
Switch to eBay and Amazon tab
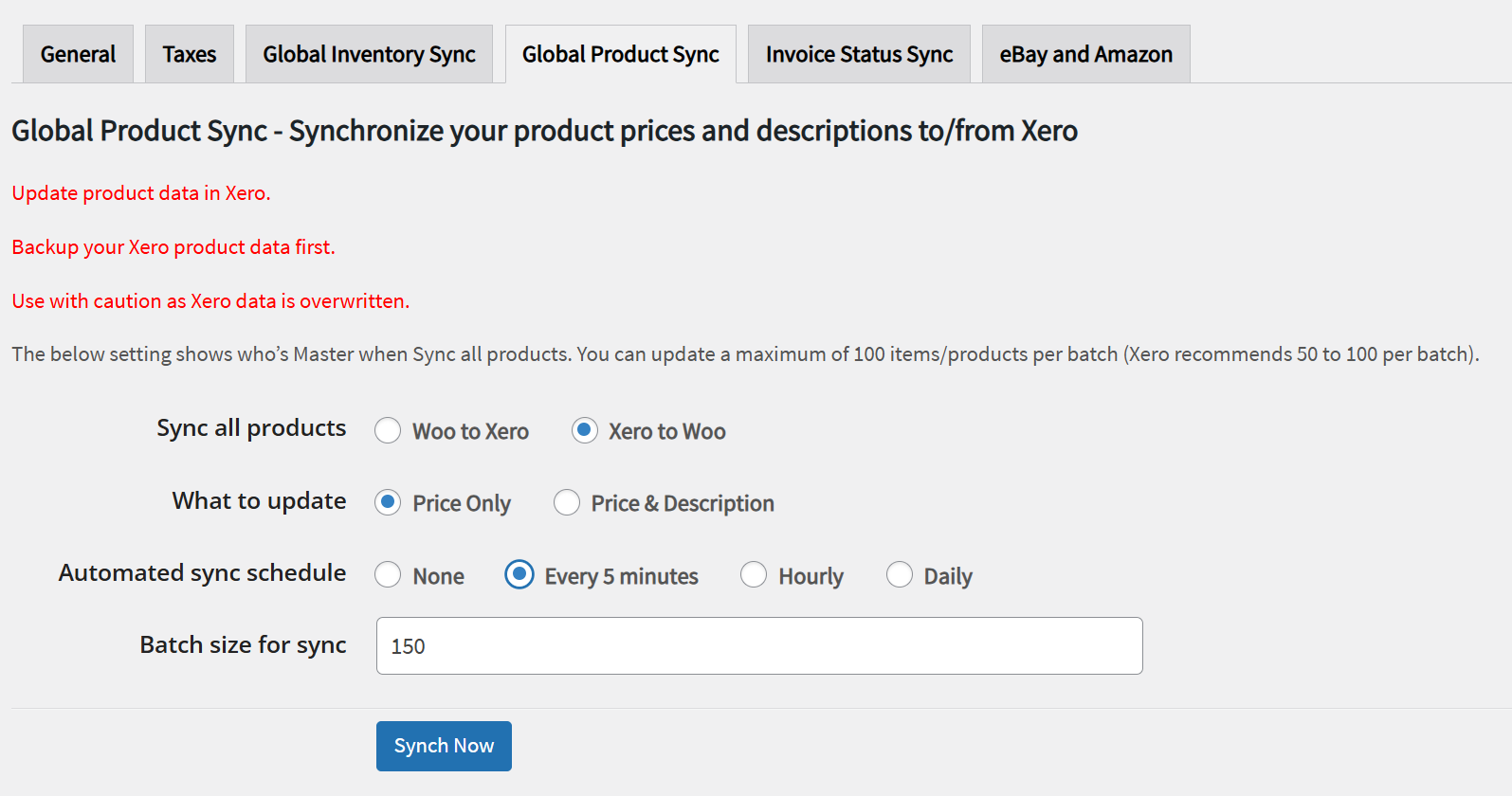1085,55
